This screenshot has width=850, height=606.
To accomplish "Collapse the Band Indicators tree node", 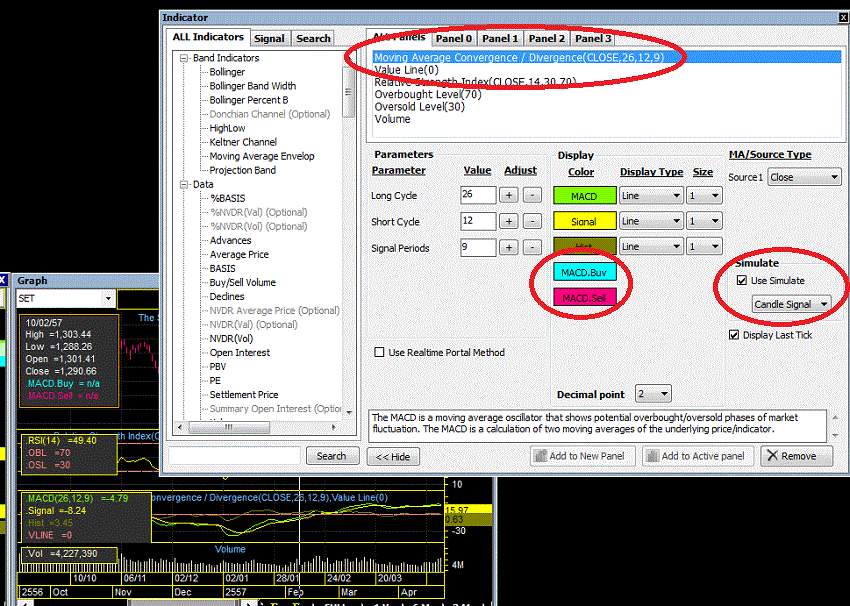I will click(x=184, y=59).
